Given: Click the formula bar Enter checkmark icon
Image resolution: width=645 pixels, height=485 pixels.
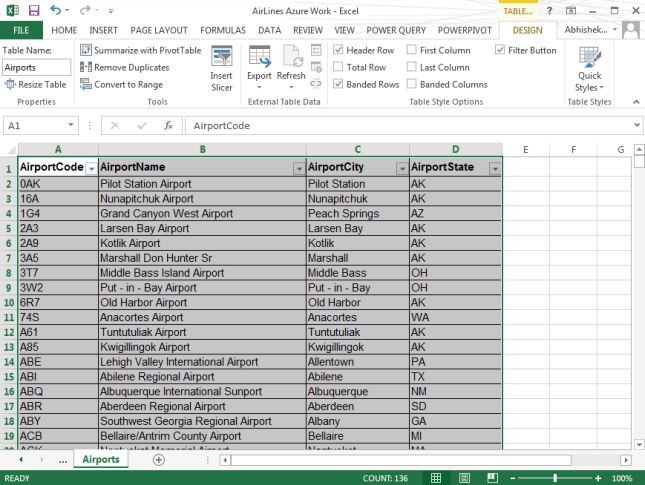Looking at the screenshot, I should (142, 125).
